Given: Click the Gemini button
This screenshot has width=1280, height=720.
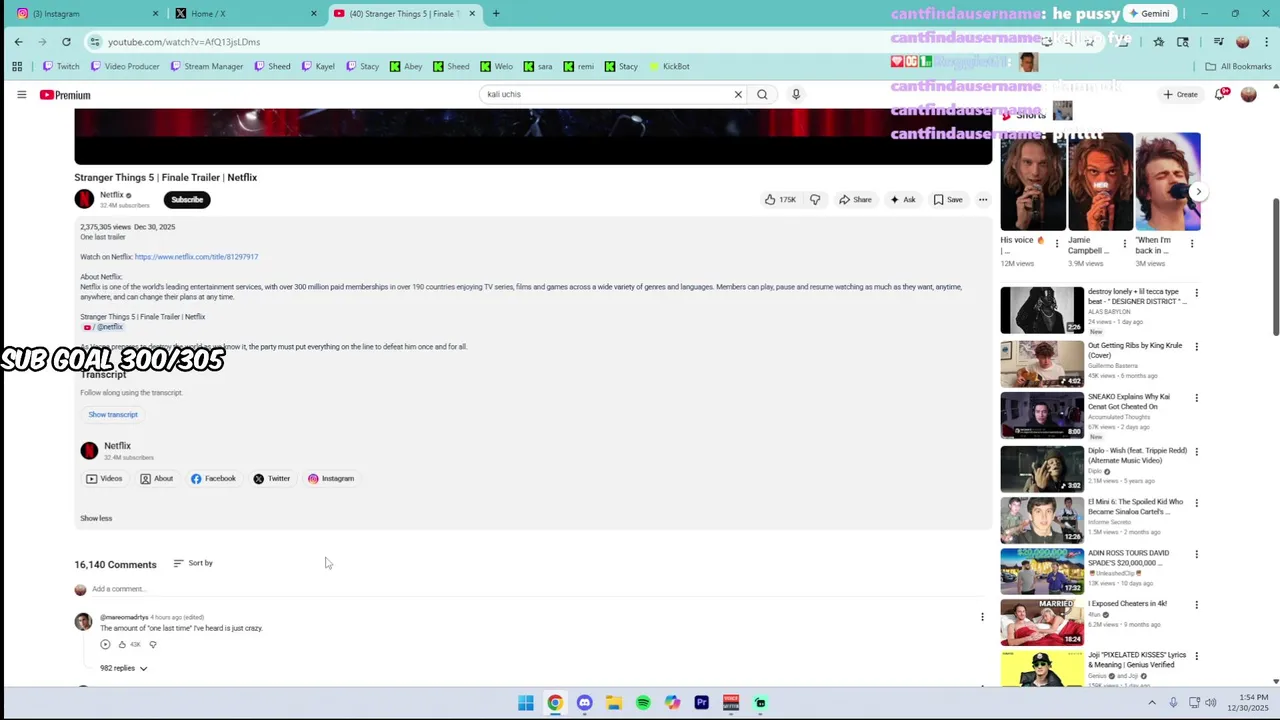Looking at the screenshot, I should (1148, 13).
